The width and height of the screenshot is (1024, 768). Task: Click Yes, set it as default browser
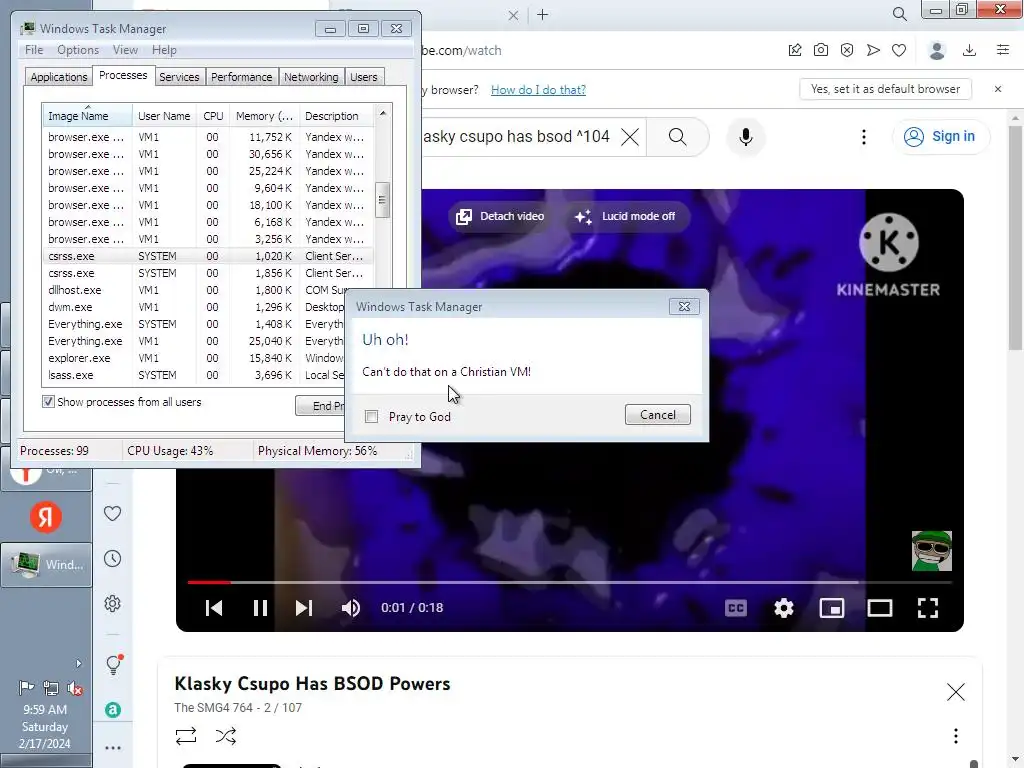point(885,89)
